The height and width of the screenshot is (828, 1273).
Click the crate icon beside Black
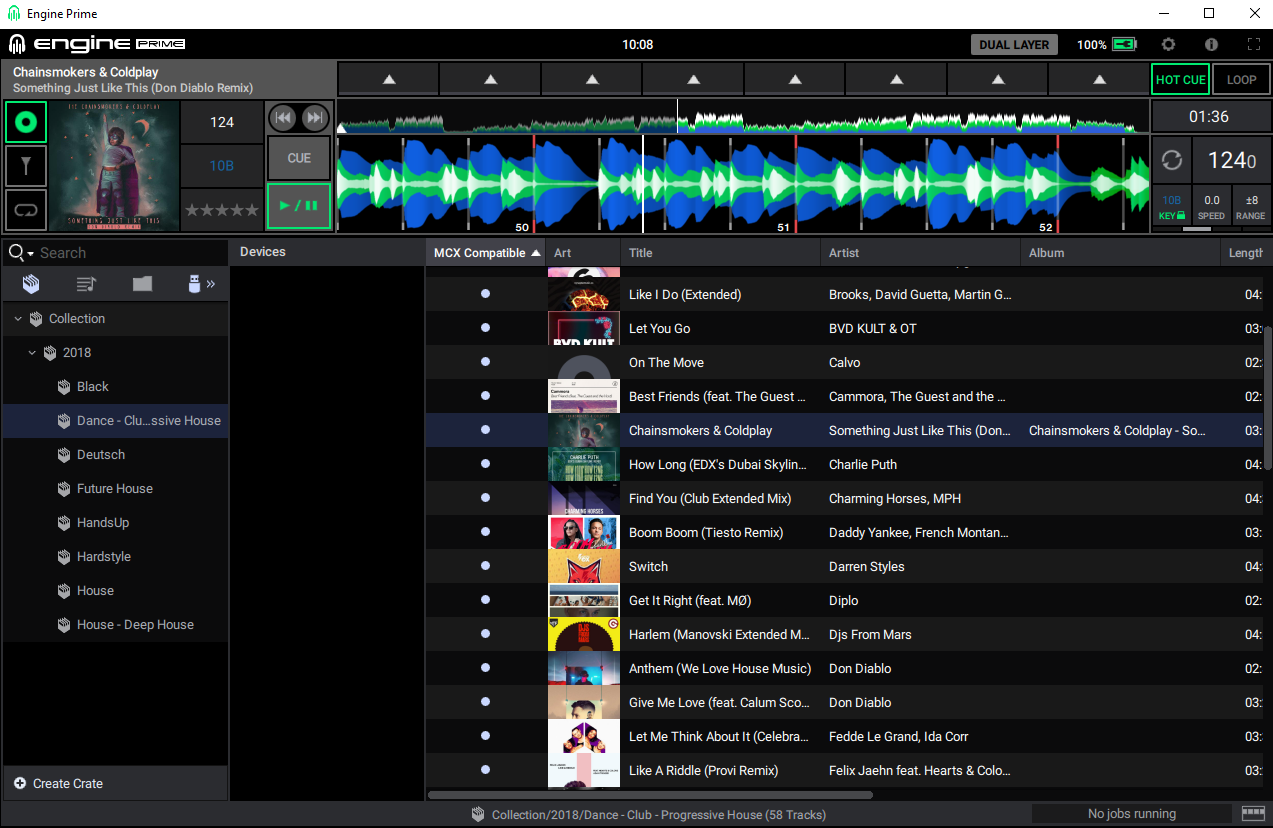pos(64,387)
